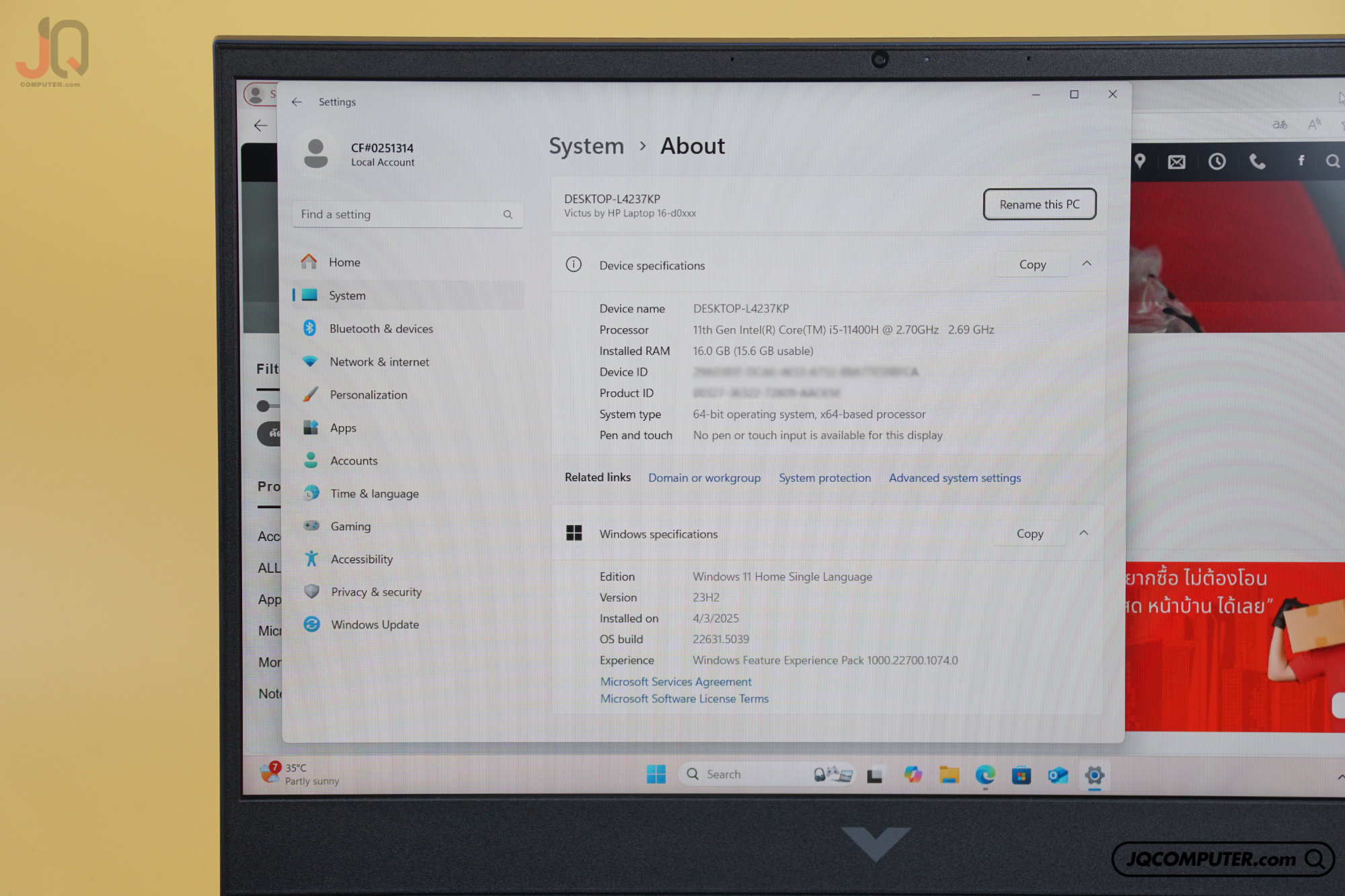Open the System protection link
The width and height of the screenshot is (1345, 896).
tap(824, 478)
